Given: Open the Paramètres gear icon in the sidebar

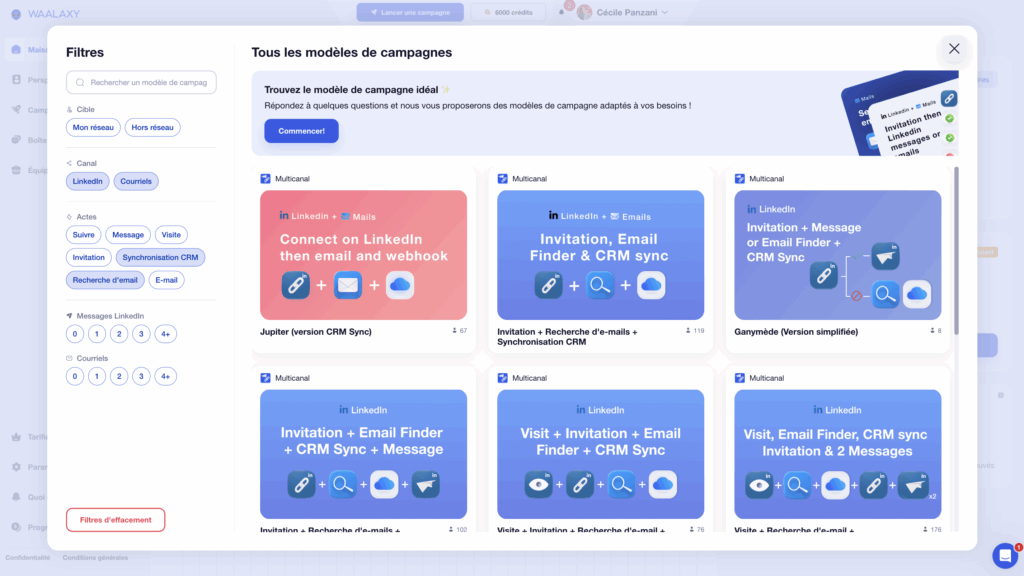Looking at the screenshot, I should 14,464.
